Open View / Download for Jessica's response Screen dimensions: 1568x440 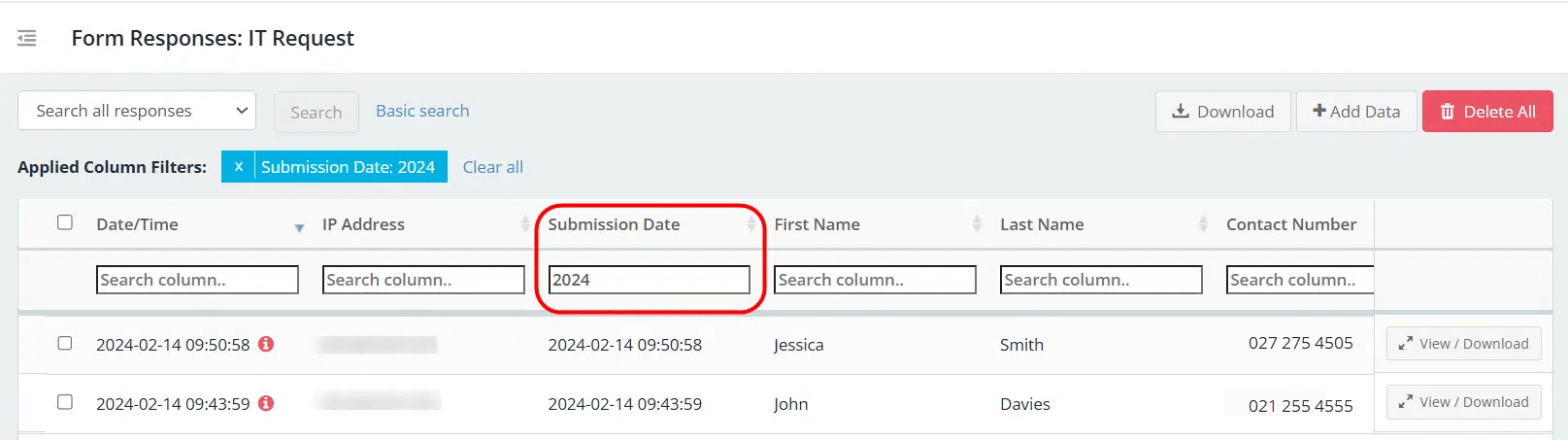[x=1464, y=344]
